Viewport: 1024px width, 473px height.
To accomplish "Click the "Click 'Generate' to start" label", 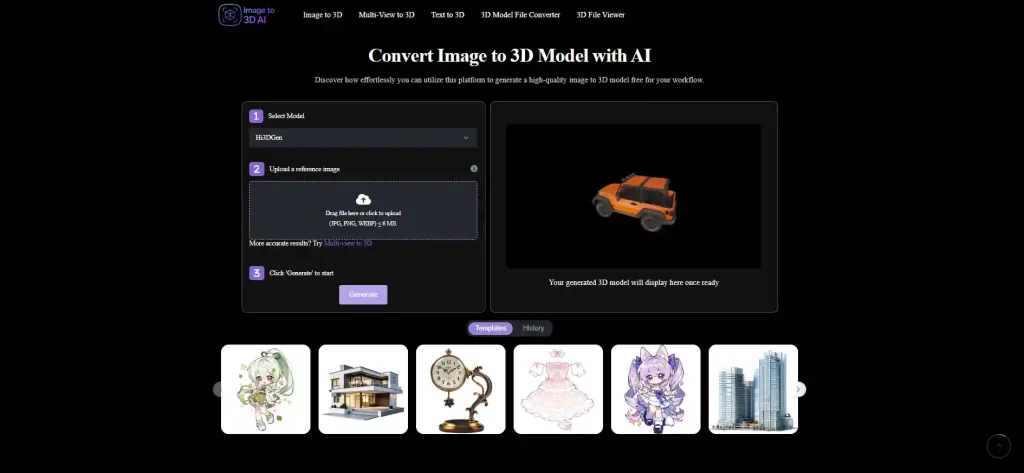I will [x=301, y=273].
